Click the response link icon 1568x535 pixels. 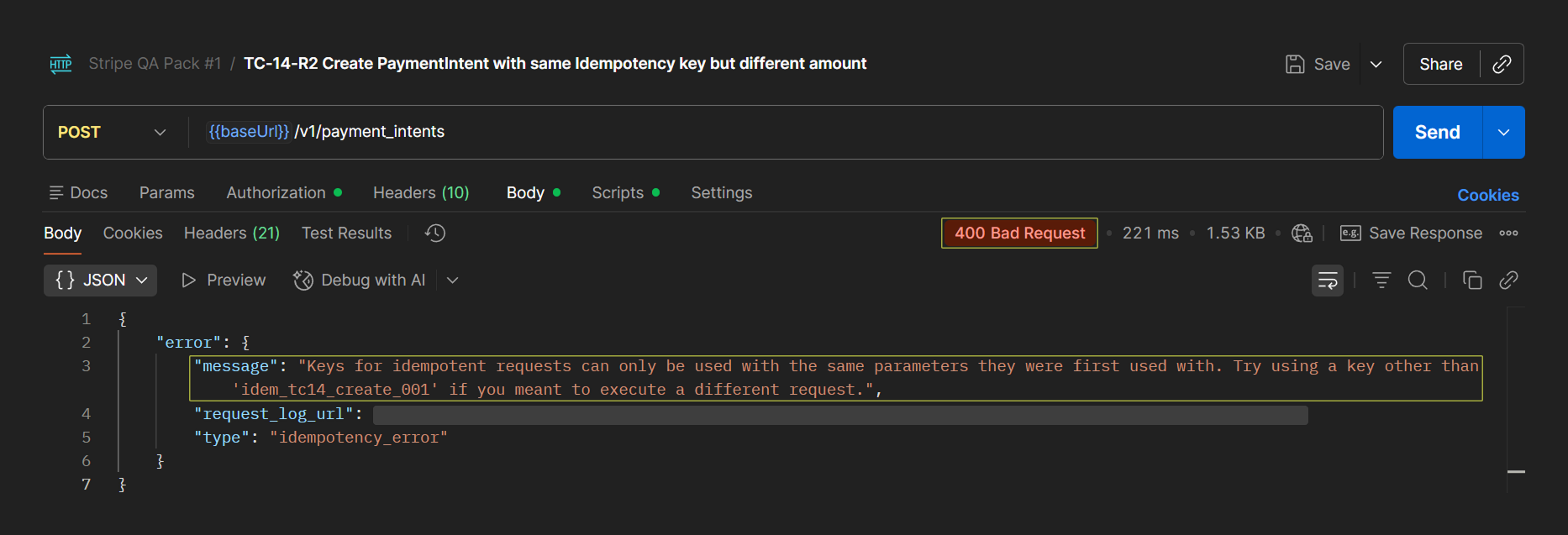(1508, 280)
